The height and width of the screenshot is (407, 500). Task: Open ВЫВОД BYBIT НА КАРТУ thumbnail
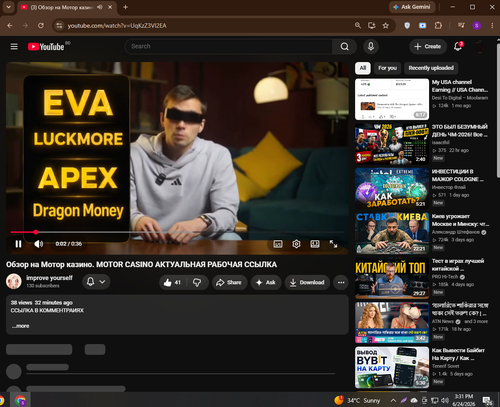[392, 367]
